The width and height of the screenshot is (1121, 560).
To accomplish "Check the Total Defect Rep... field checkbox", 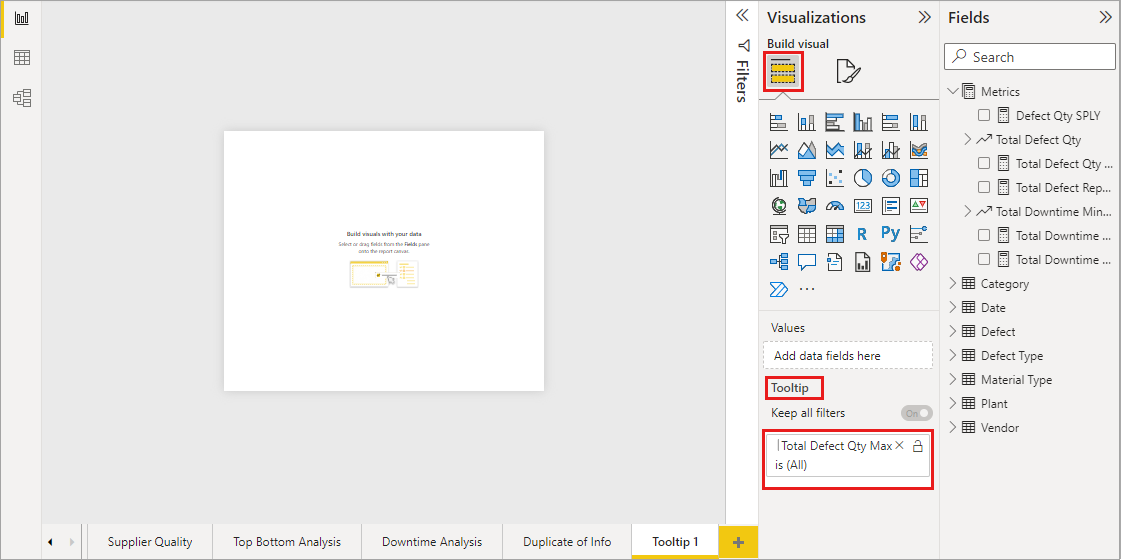I will point(984,187).
